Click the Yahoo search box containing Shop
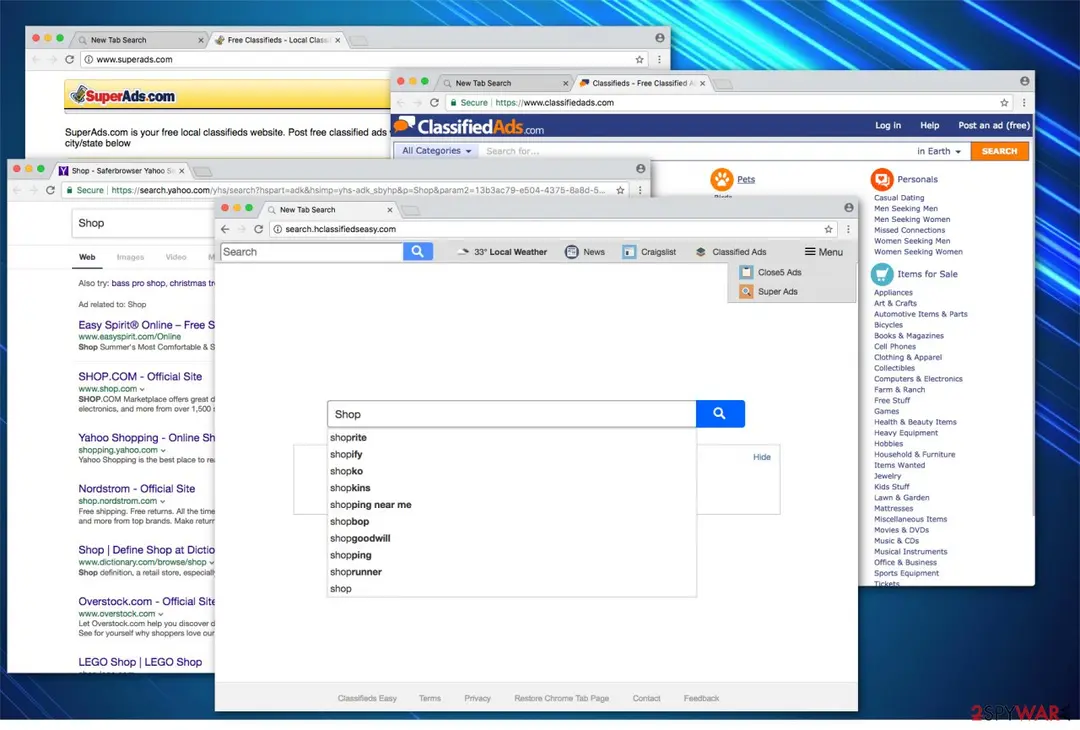This screenshot has height=730, width=1080. (143, 223)
